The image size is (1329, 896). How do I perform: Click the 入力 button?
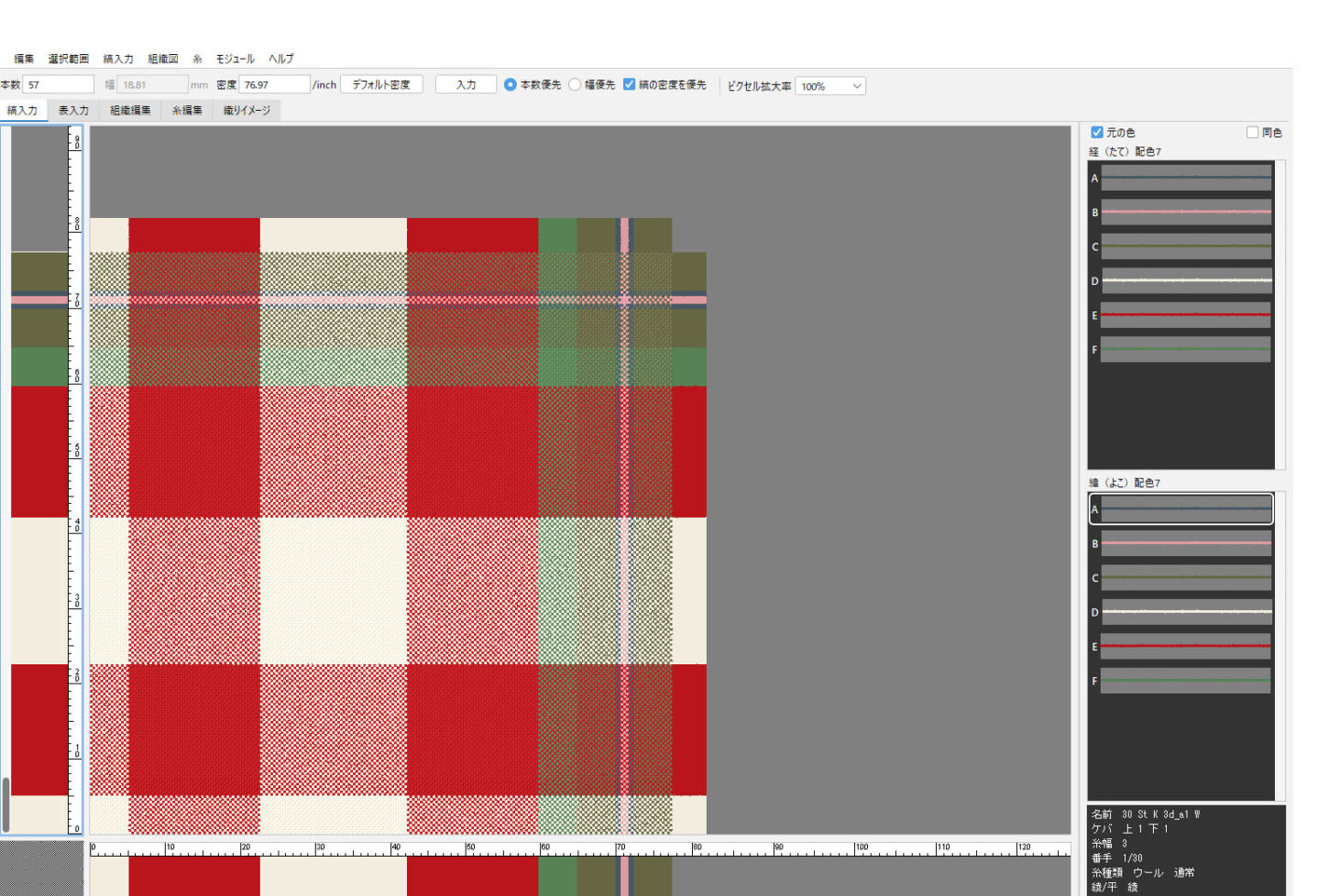[466, 84]
